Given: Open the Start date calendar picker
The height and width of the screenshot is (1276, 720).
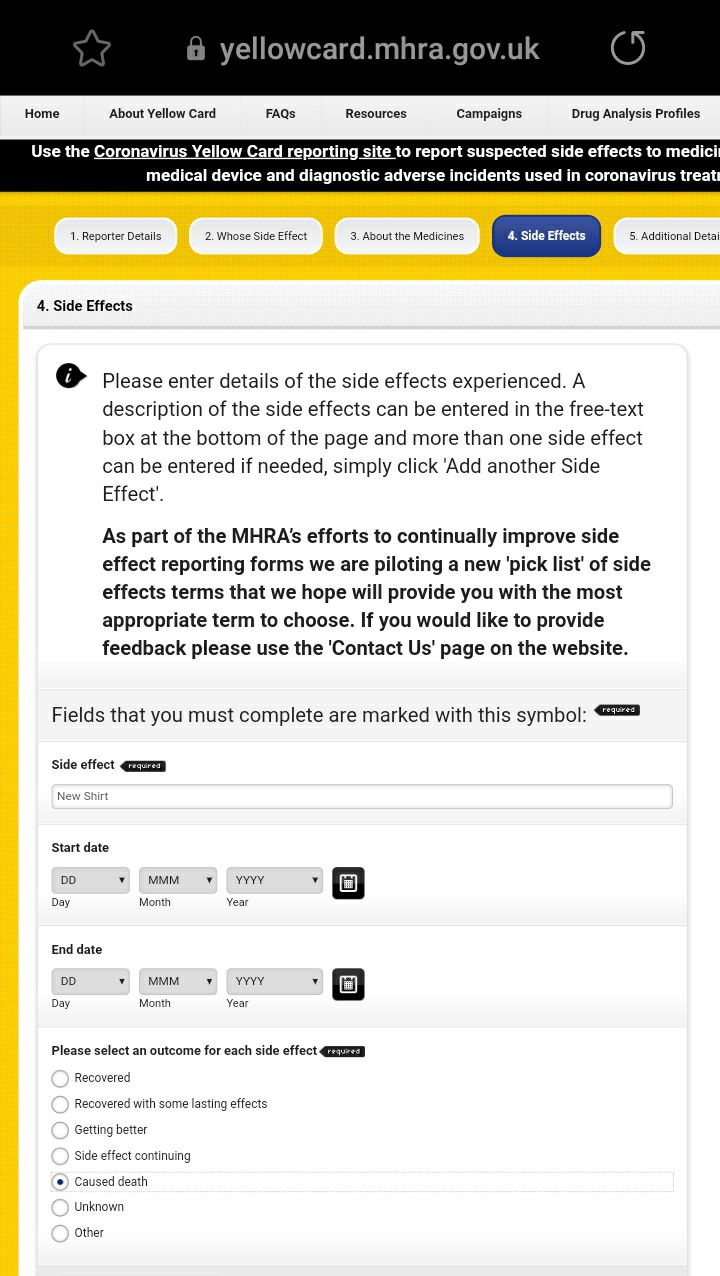Looking at the screenshot, I should [x=348, y=882].
